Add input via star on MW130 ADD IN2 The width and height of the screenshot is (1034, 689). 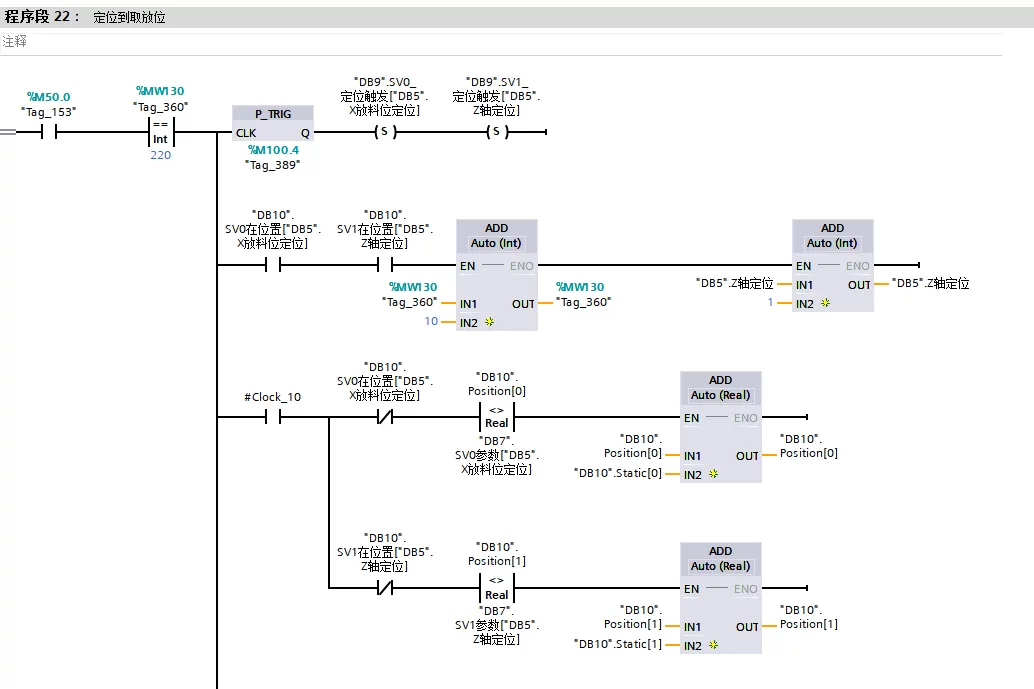point(489,322)
